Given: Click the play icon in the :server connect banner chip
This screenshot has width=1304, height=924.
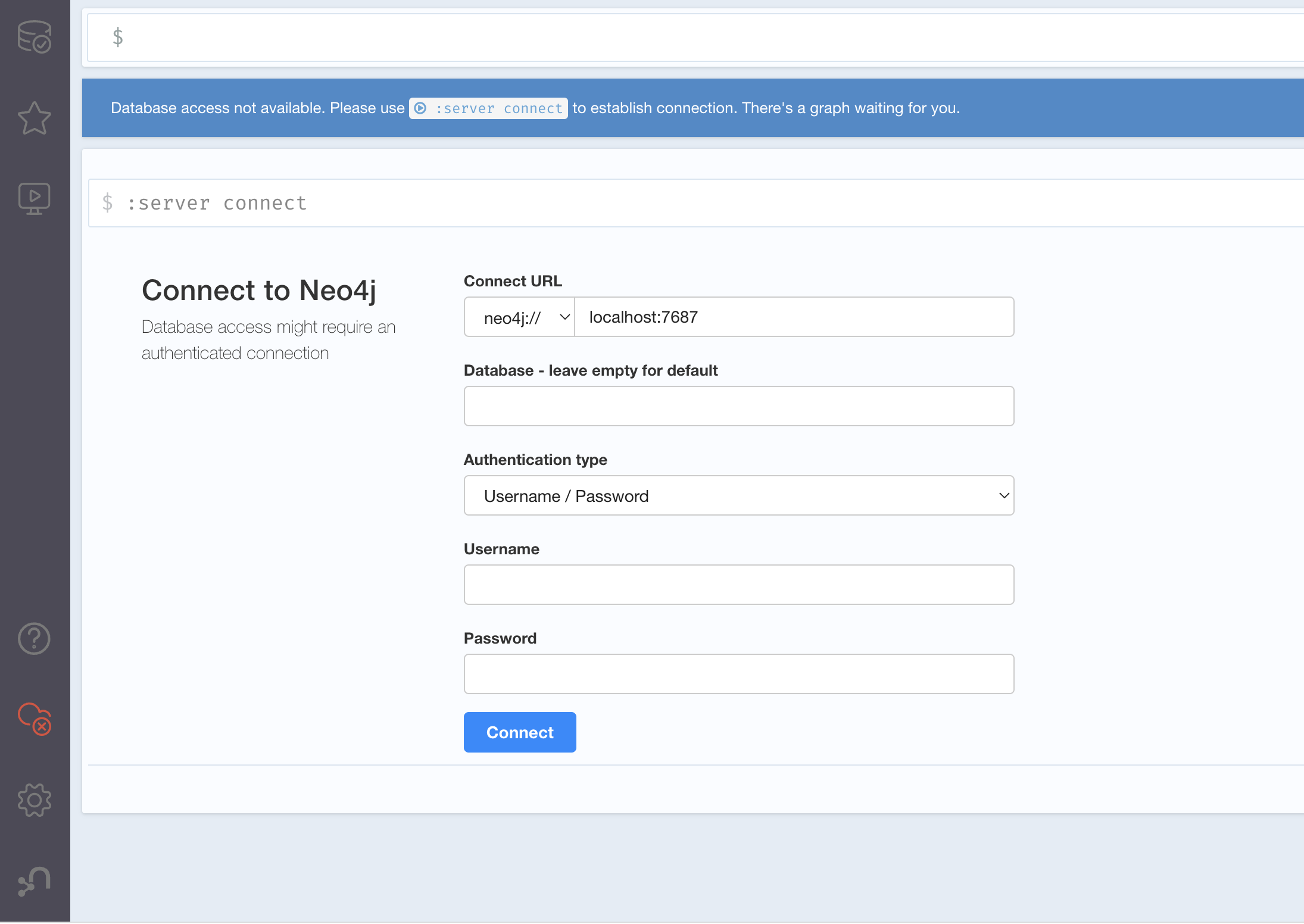Looking at the screenshot, I should [x=420, y=108].
